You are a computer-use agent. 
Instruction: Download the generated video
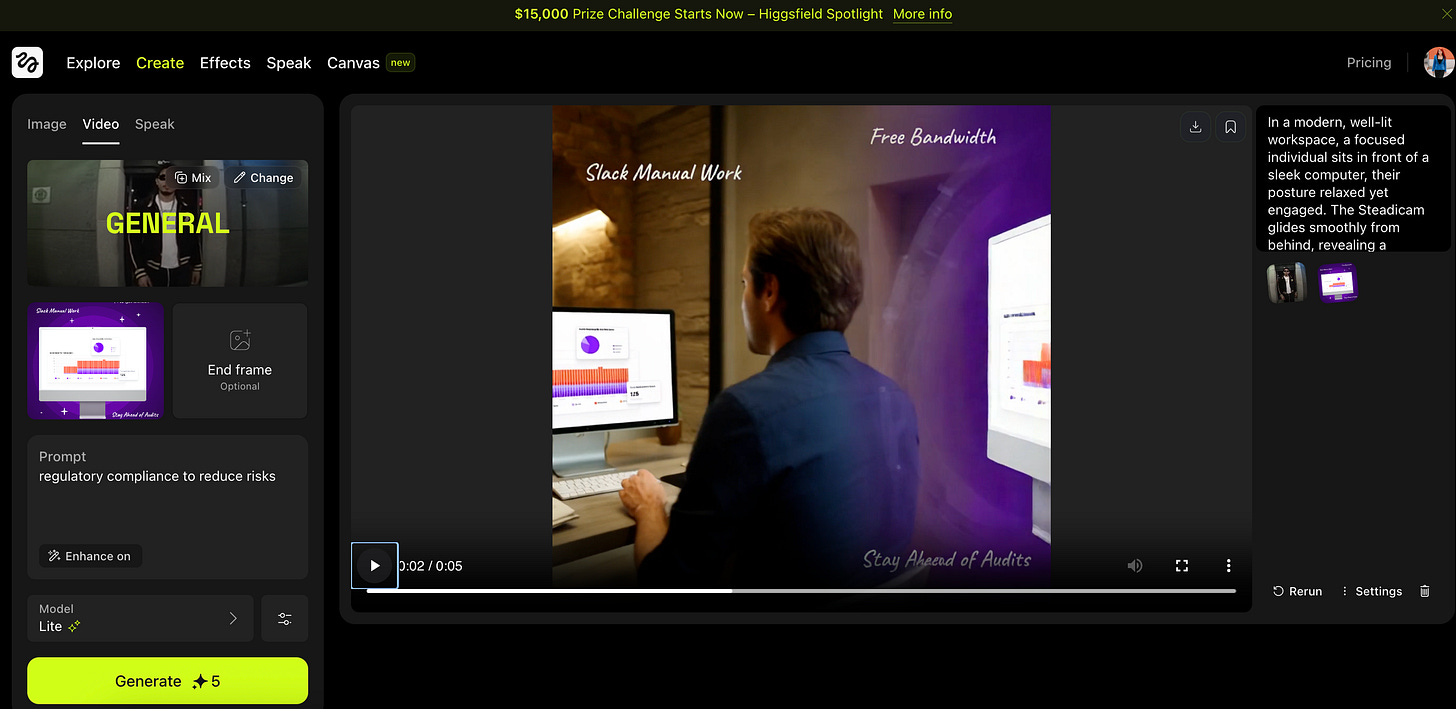(x=1195, y=127)
